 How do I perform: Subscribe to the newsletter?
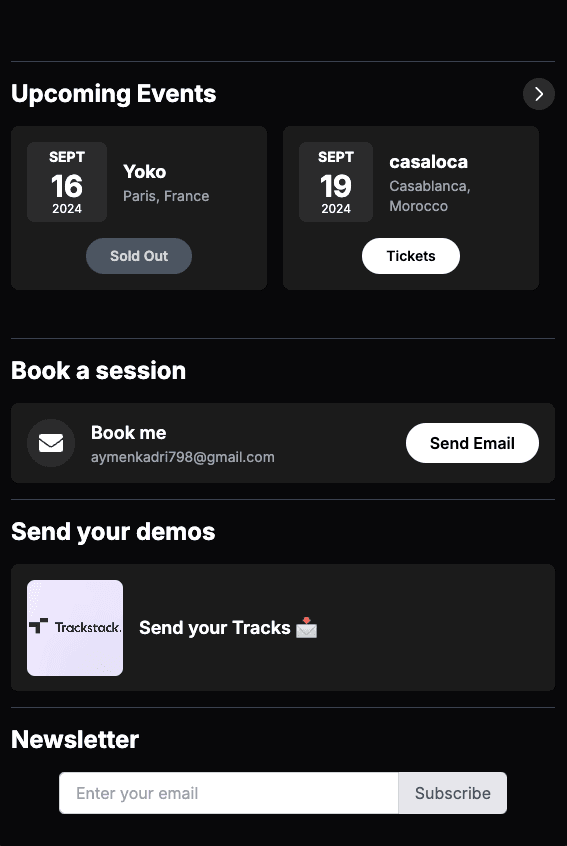[453, 793]
